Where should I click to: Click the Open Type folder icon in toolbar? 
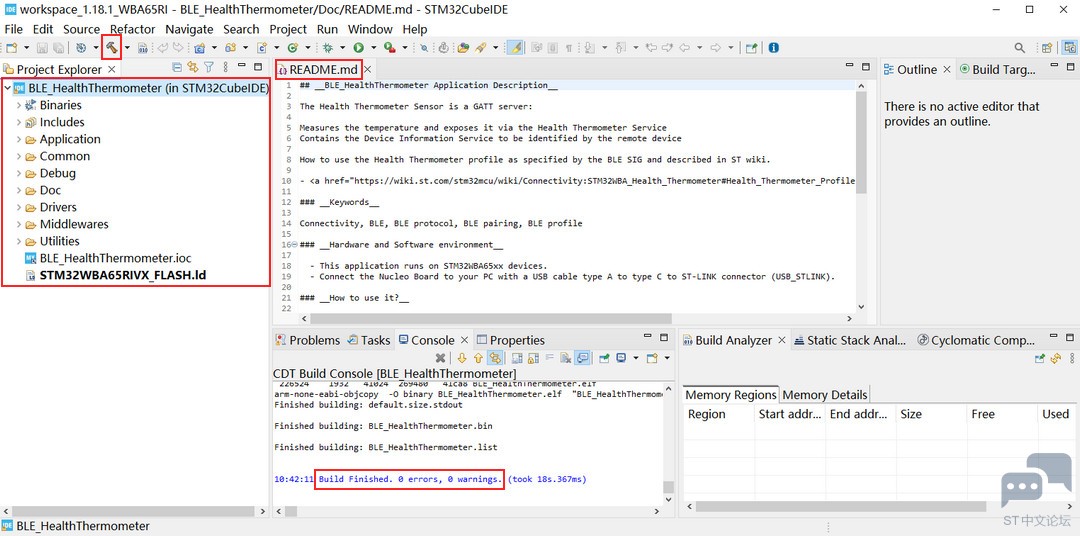tap(463, 48)
